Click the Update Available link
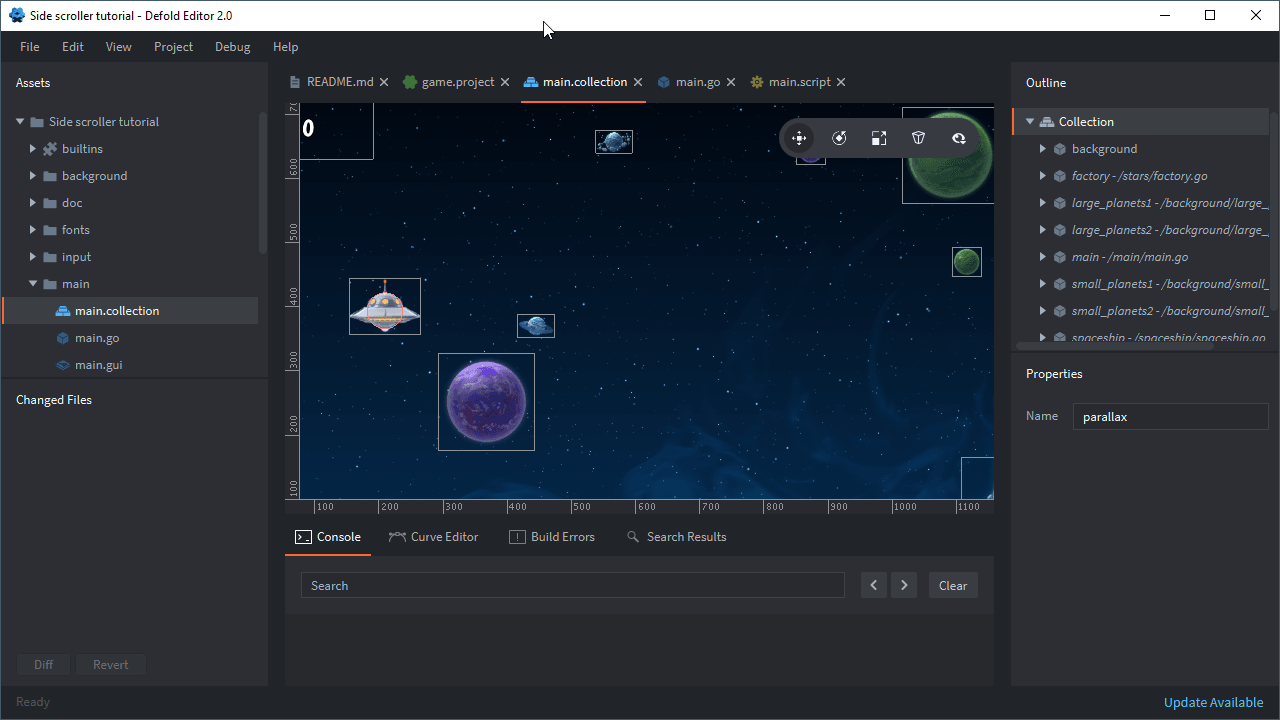The width and height of the screenshot is (1280, 720). (1213, 702)
